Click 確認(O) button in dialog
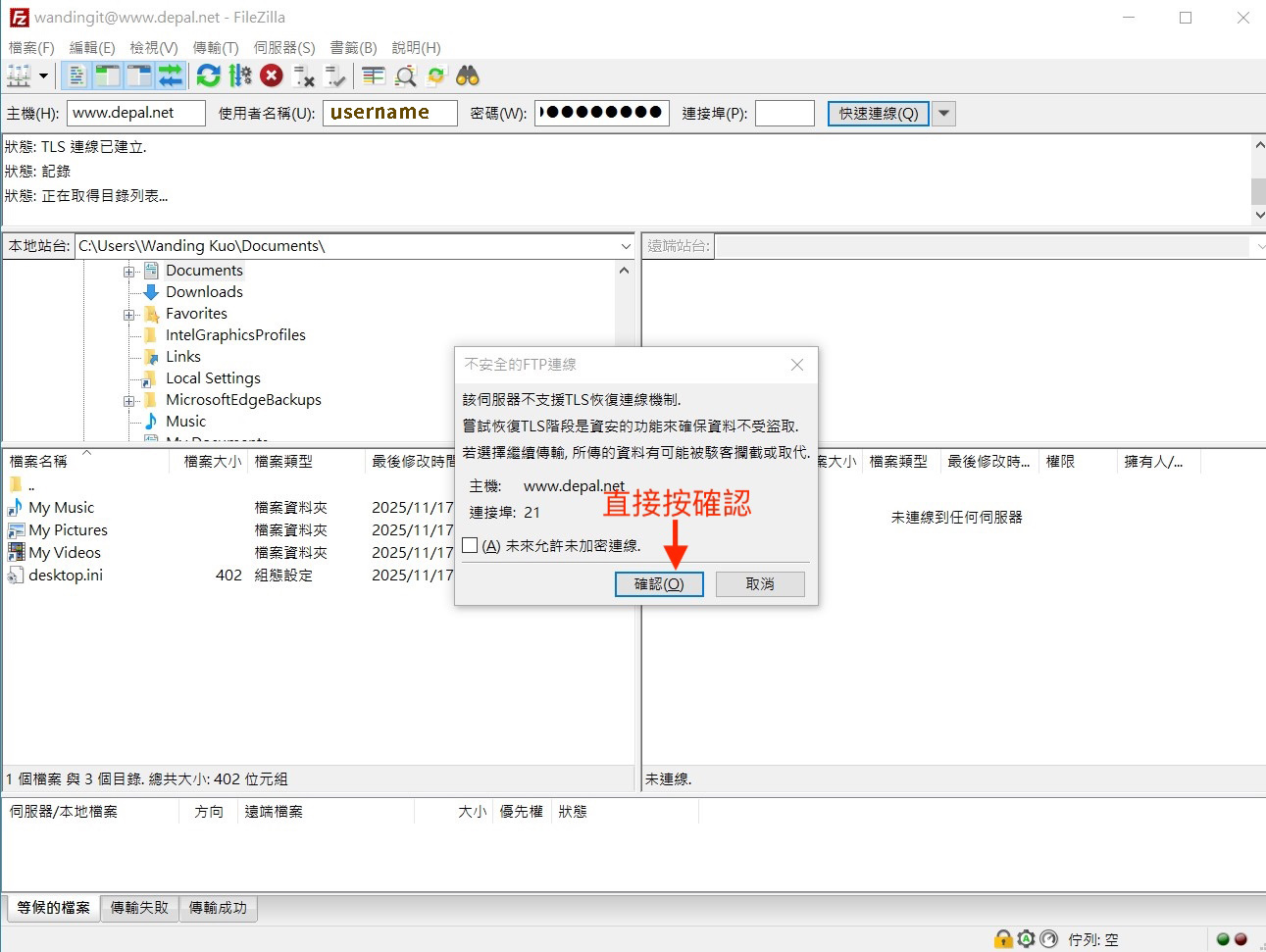The height and width of the screenshot is (952, 1266). click(x=659, y=584)
